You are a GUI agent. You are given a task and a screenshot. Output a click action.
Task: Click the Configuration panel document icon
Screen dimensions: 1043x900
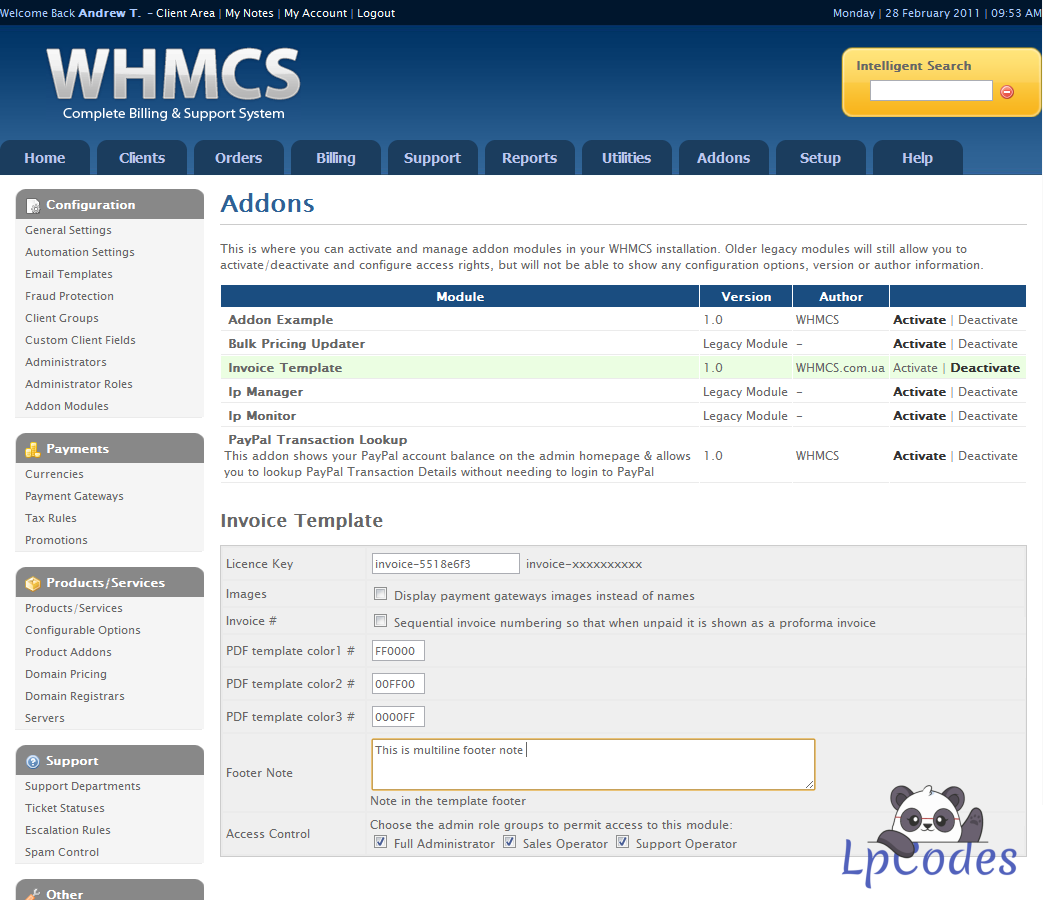[33, 206]
